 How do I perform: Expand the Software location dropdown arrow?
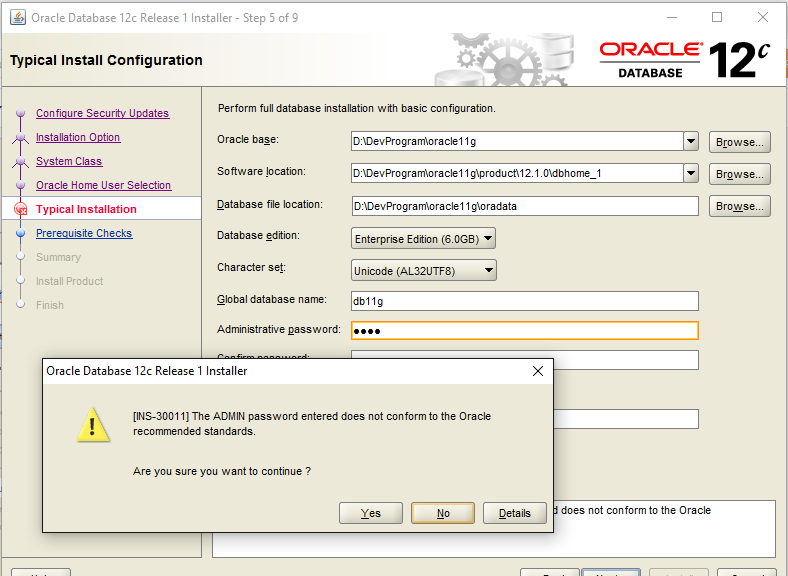click(x=691, y=173)
